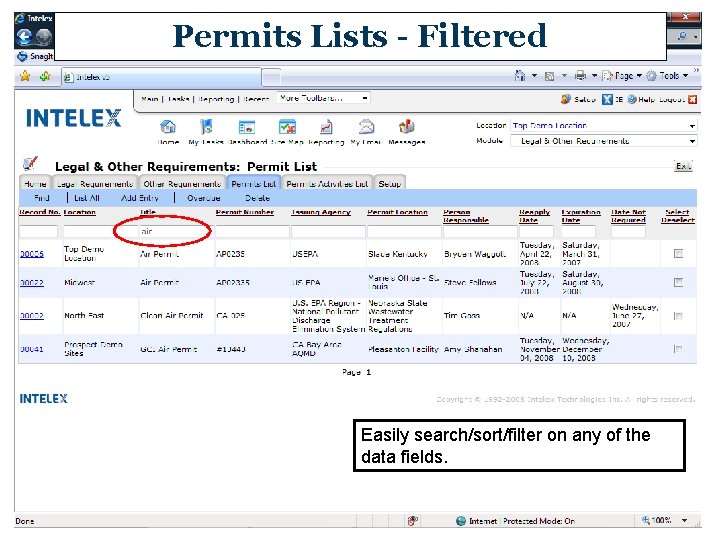This screenshot has width=720, height=540.
Task: Click the browser Print icon
Action: point(580,75)
